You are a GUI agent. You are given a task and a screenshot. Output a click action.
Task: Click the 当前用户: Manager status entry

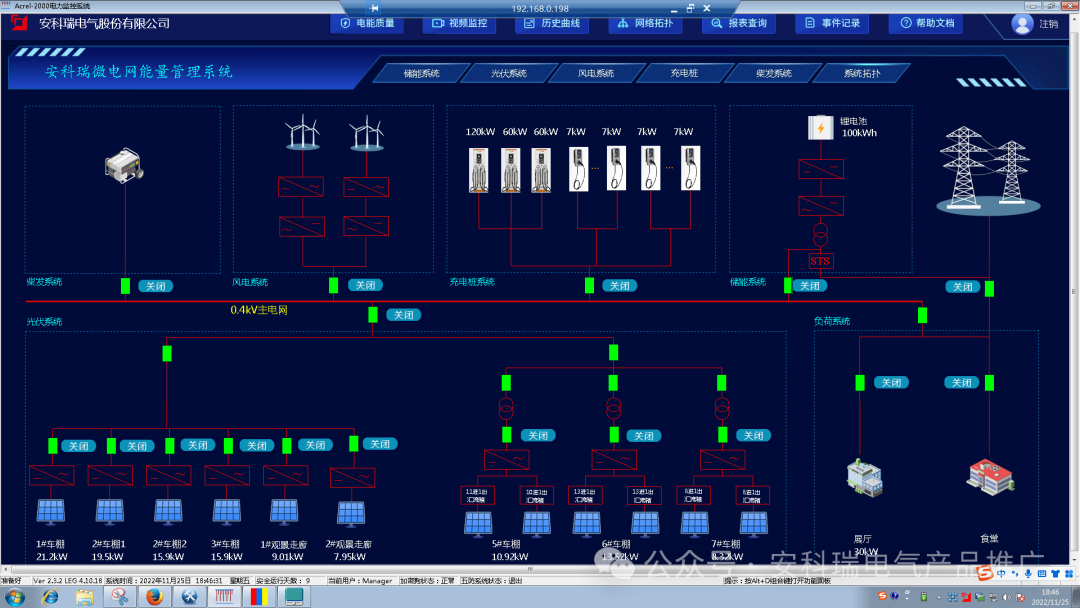(x=360, y=580)
